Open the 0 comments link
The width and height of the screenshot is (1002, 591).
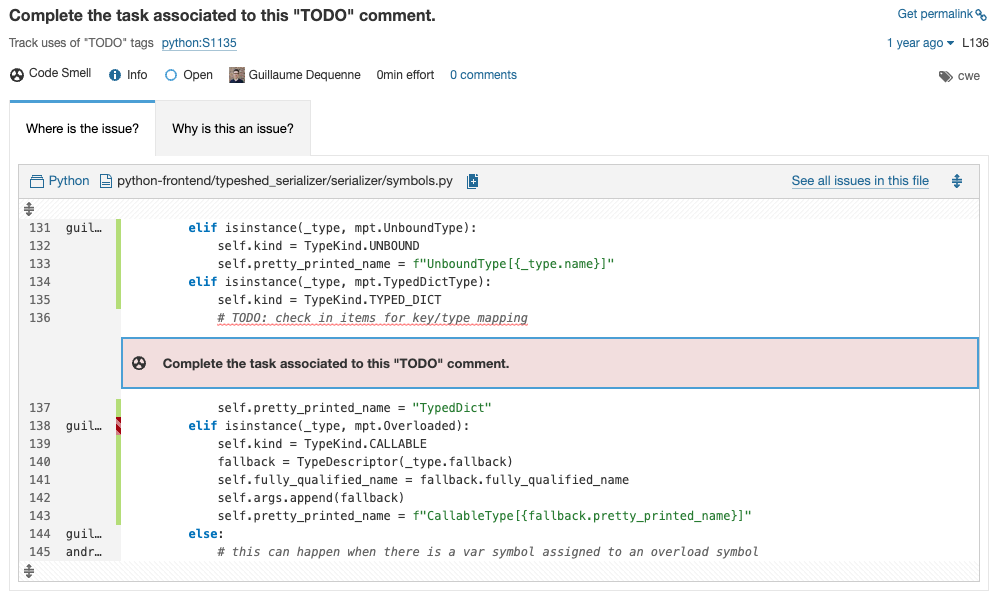coord(483,75)
